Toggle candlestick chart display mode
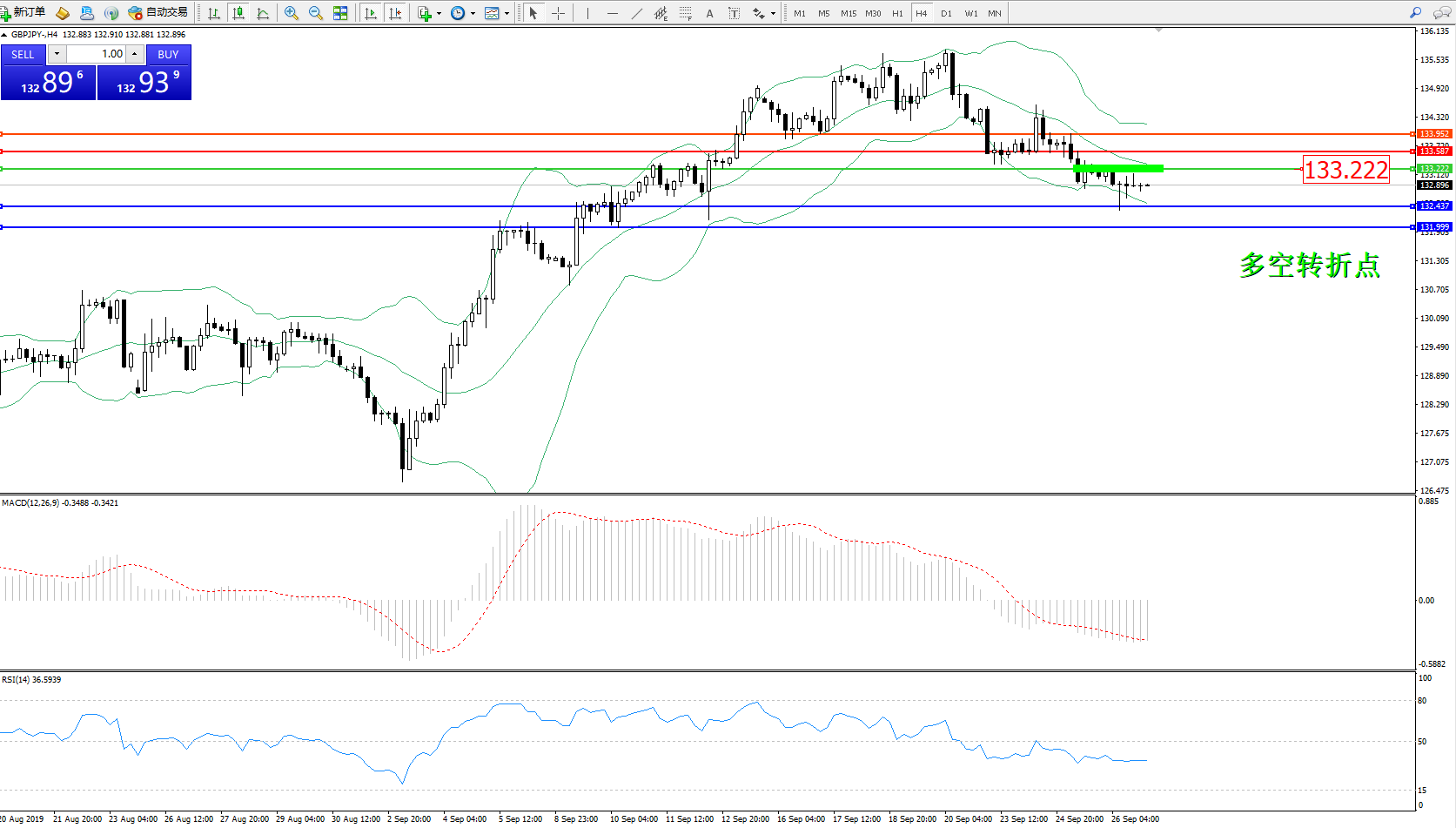1456x828 pixels. [238, 13]
